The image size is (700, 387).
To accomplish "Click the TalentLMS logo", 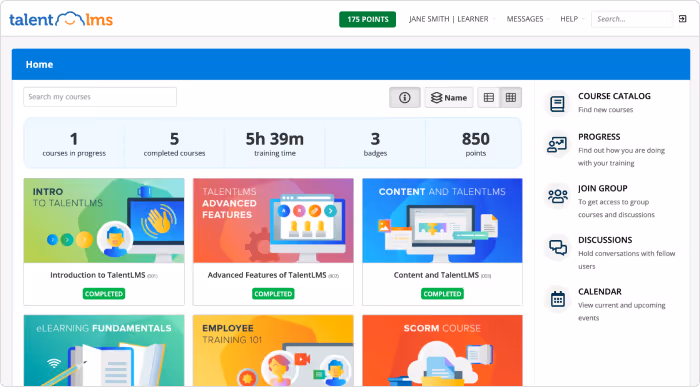I will click(61, 19).
